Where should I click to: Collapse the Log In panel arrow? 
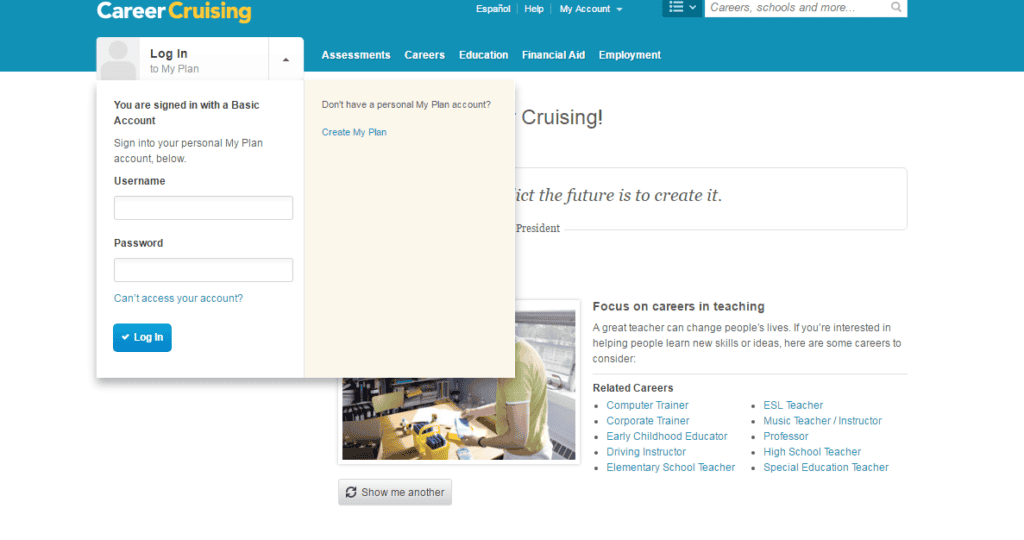pyautogui.click(x=285, y=59)
